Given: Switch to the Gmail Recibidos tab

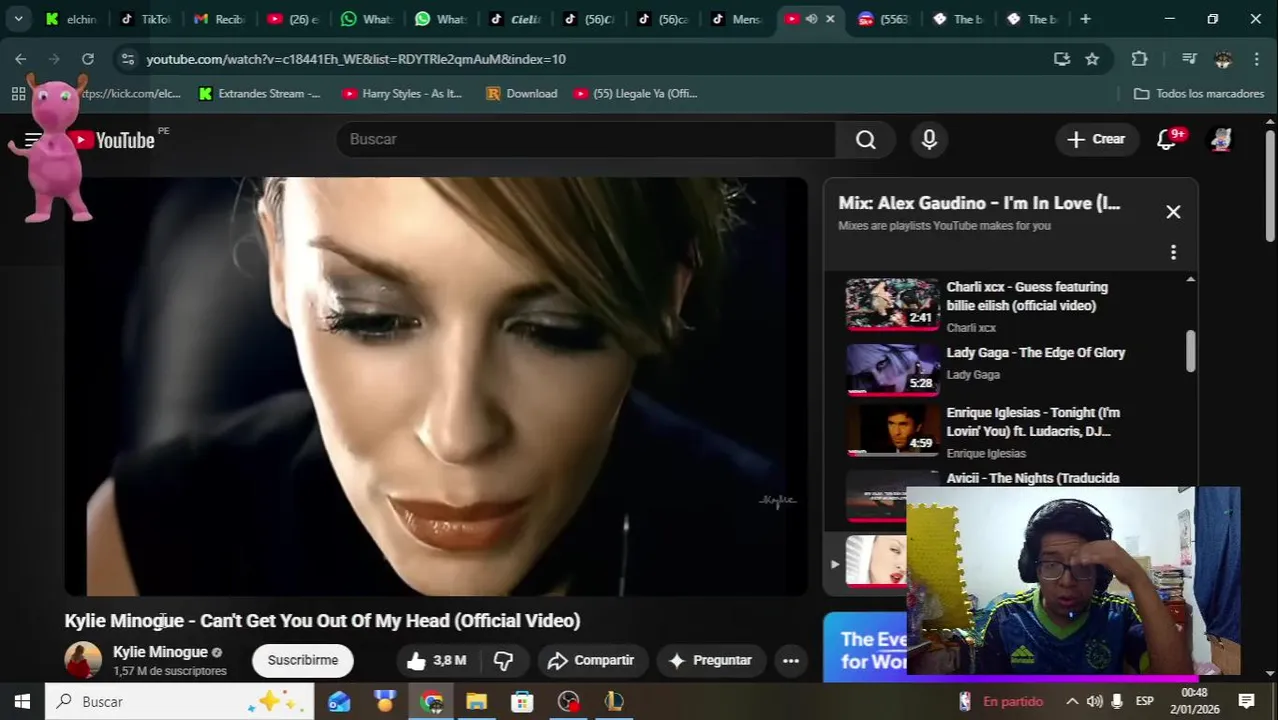Looking at the screenshot, I should tap(220, 19).
